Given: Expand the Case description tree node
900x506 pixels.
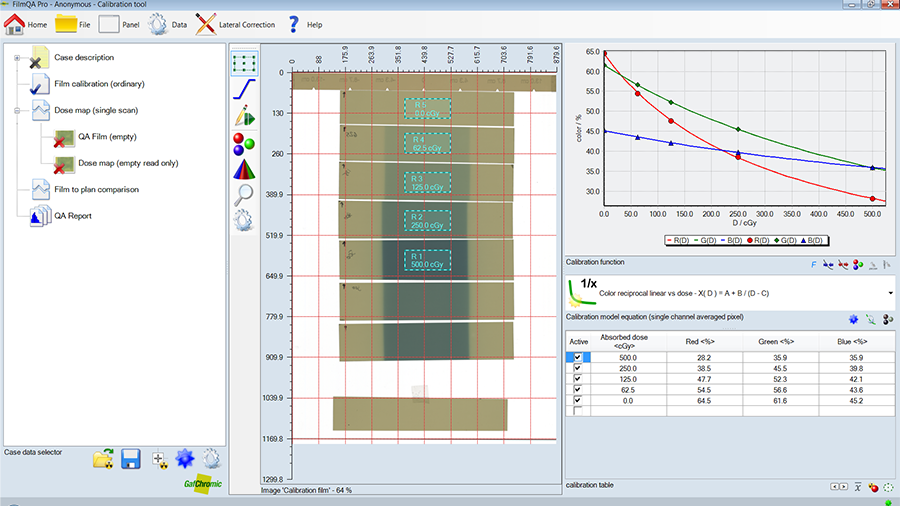Looking at the screenshot, I should point(17,58).
